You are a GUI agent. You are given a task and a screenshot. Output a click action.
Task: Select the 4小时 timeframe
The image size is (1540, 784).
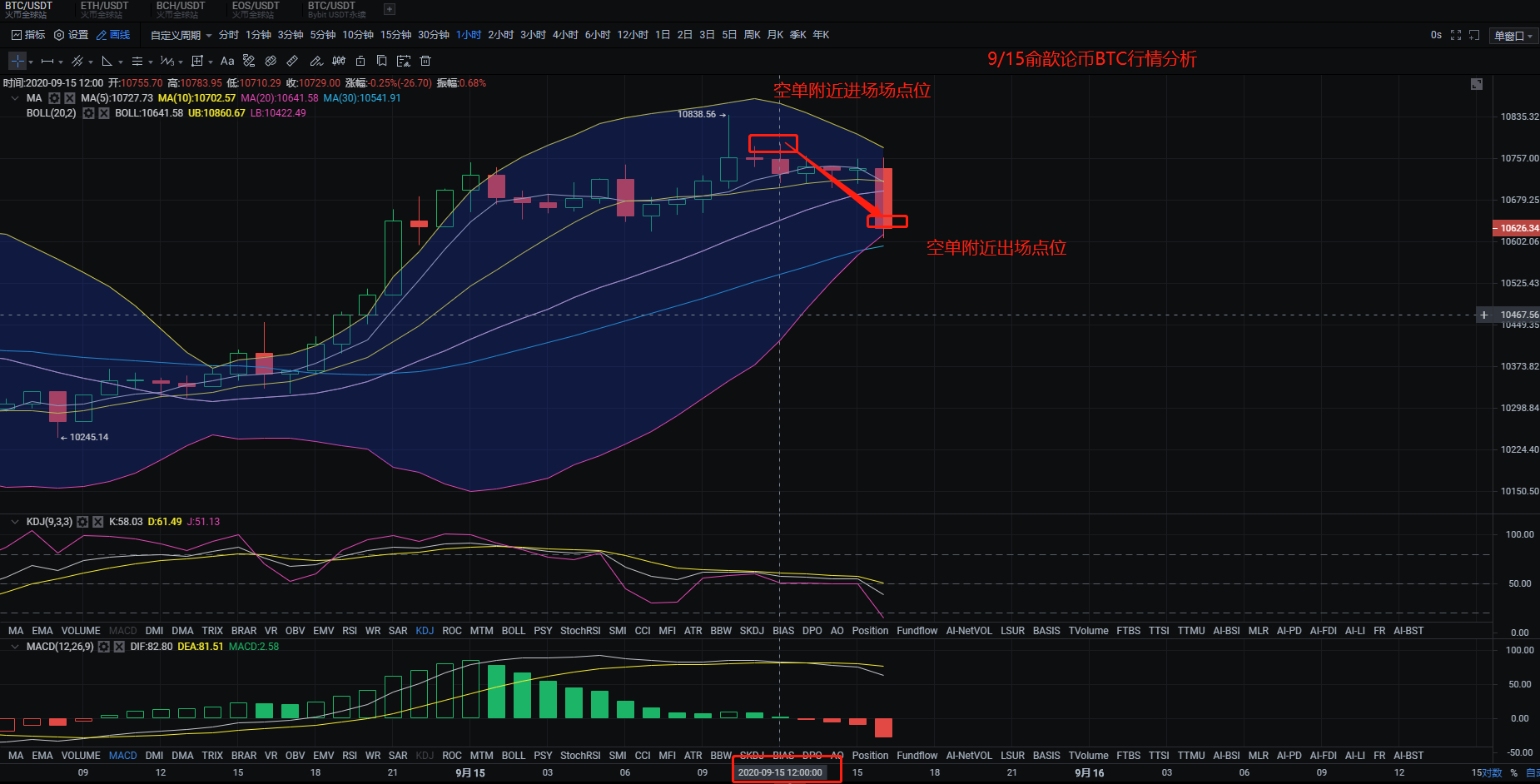pyautogui.click(x=565, y=35)
